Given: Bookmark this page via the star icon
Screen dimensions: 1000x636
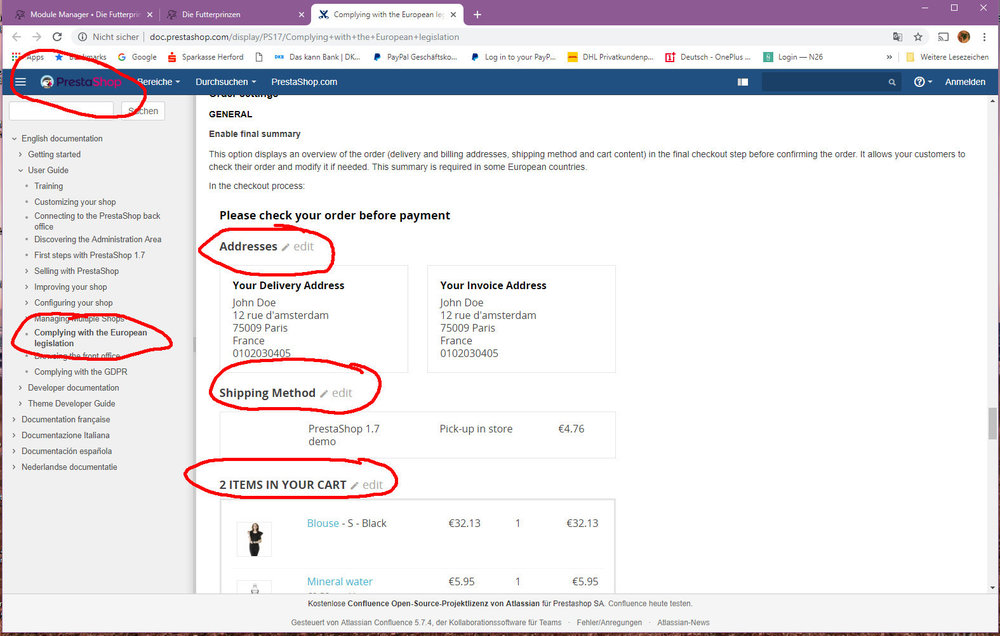Looking at the screenshot, I should (918, 36).
